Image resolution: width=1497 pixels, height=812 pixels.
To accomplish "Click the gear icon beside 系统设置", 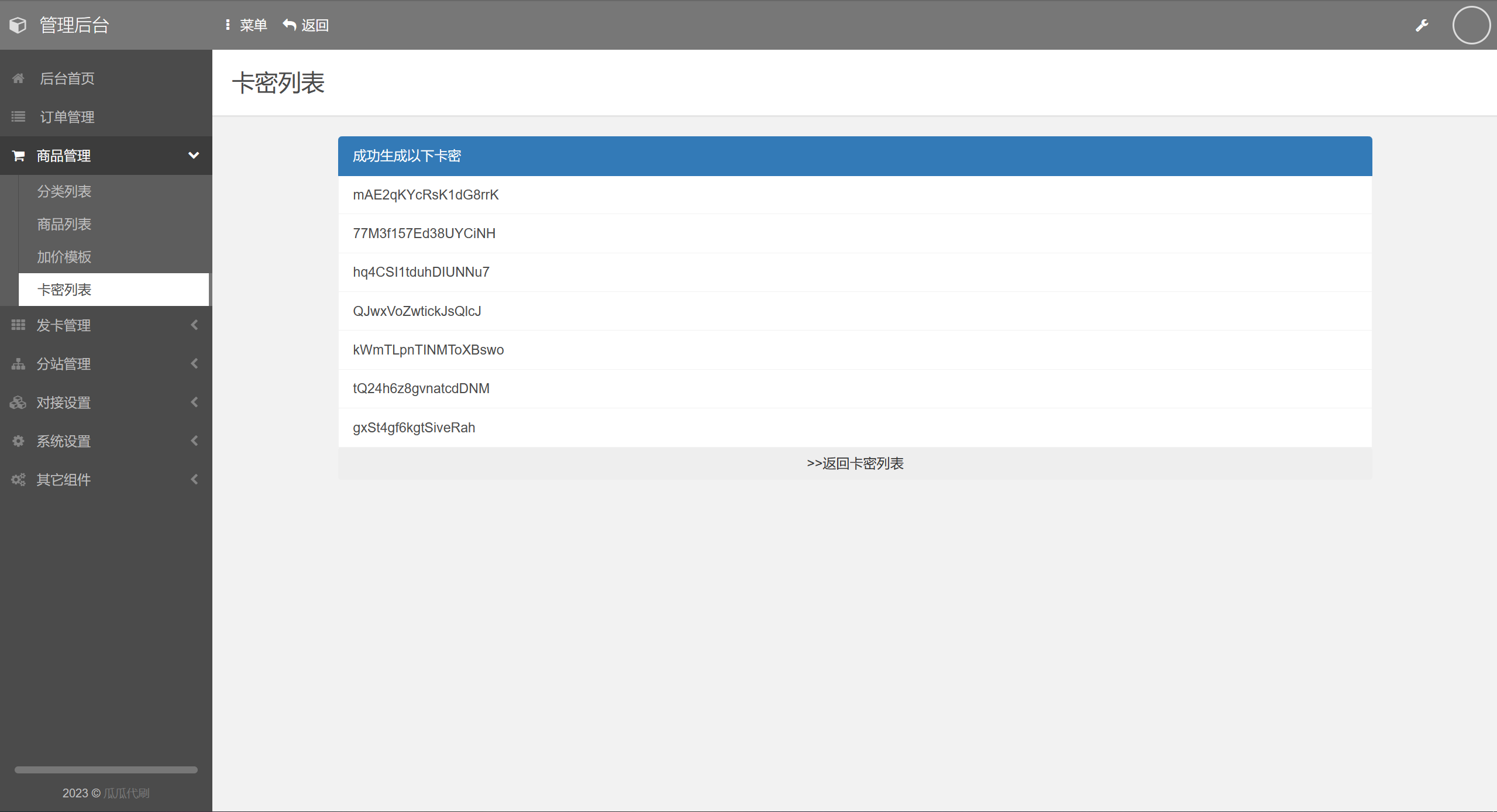I will pyautogui.click(x=18, y=441).
